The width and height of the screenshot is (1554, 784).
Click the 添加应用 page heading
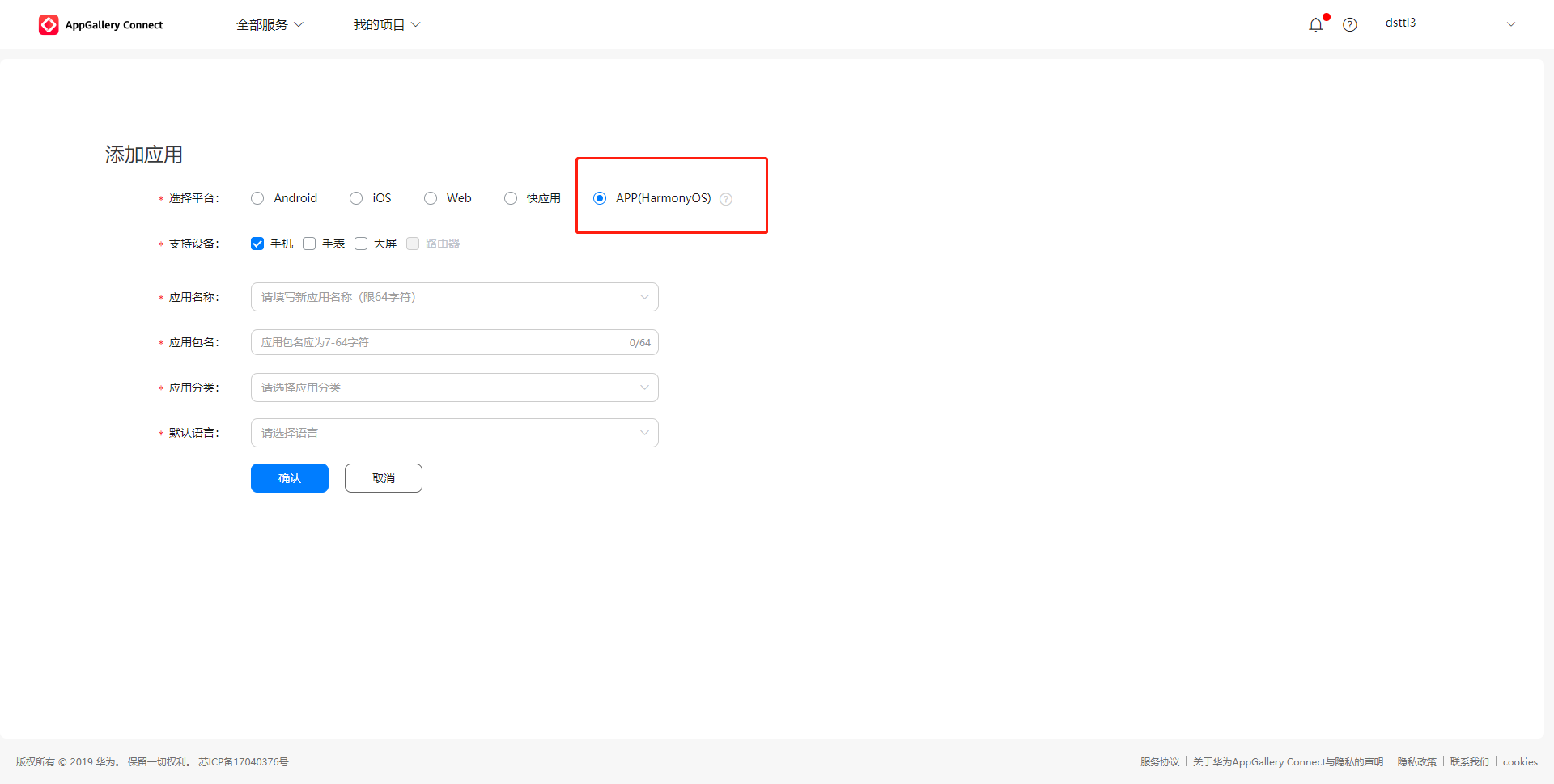[144, 155]
